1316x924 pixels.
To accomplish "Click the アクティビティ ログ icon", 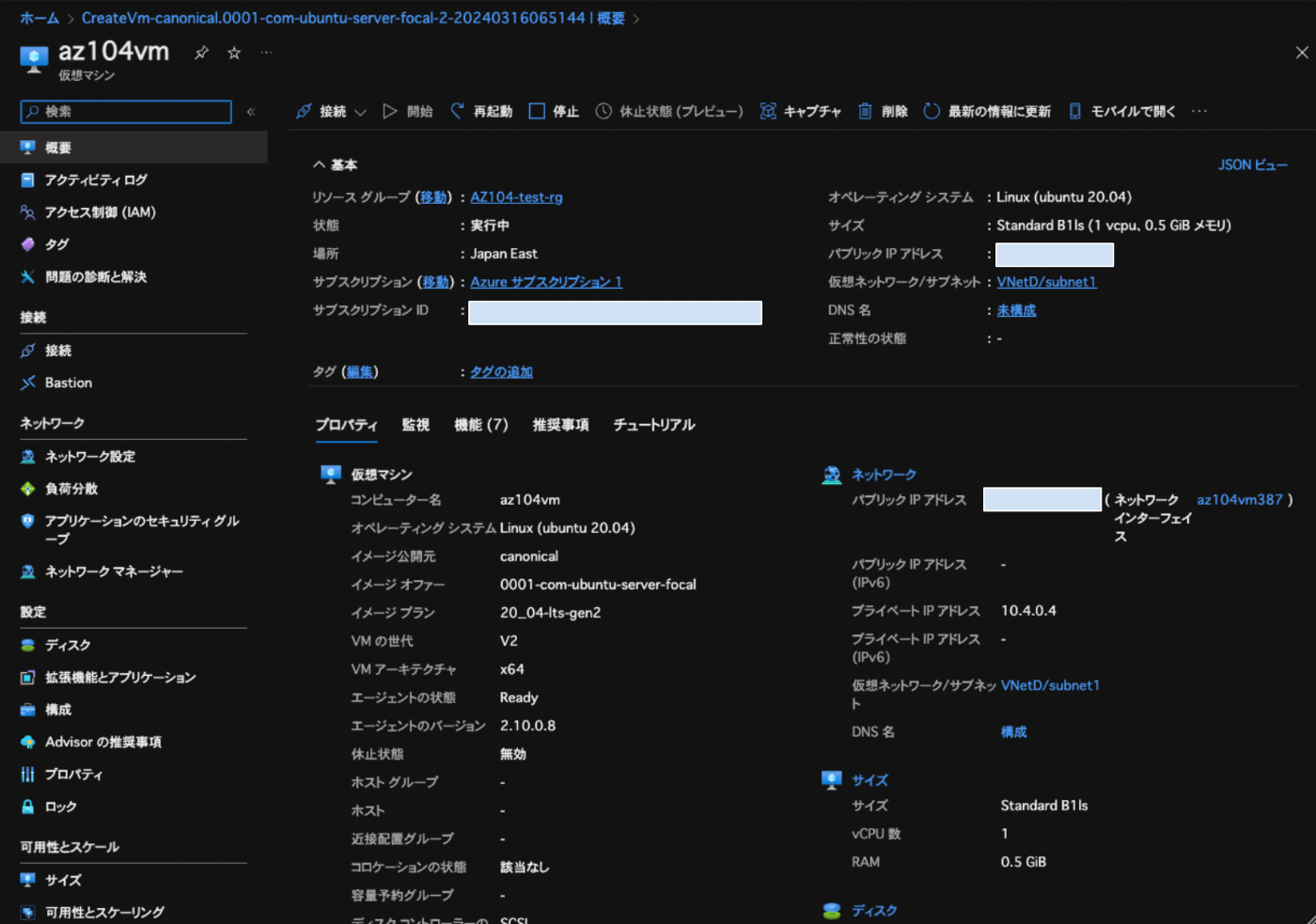I will pos(28,180).
